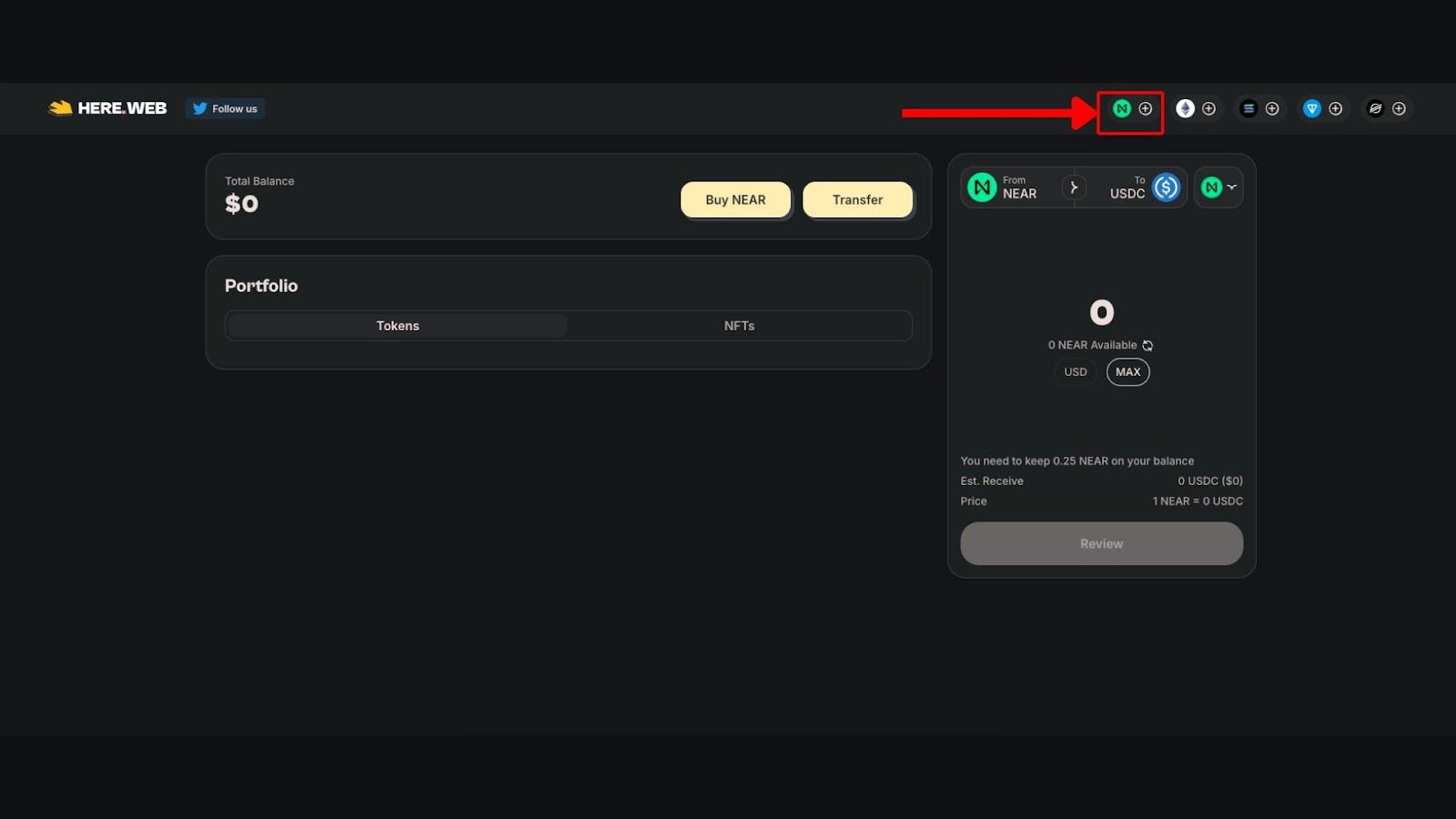Open the Follow us link

(x=225, y=108)
